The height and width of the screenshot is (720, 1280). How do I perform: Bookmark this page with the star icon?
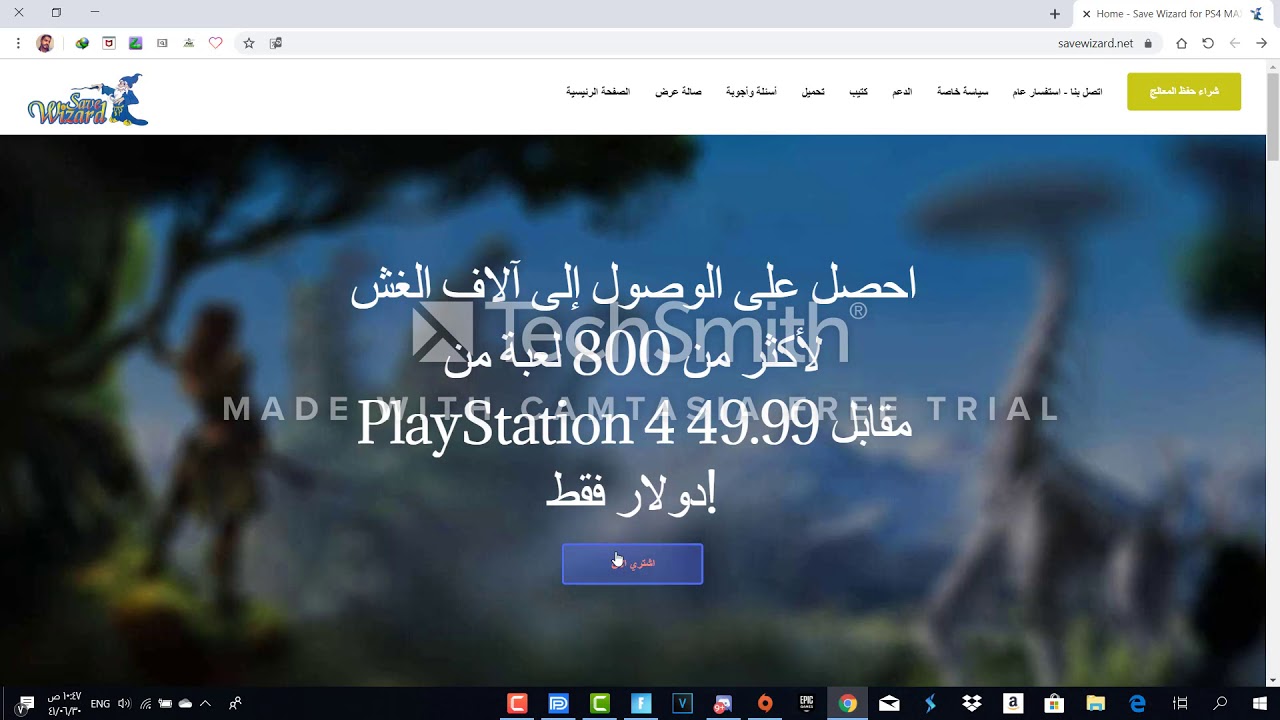(249, 43)
